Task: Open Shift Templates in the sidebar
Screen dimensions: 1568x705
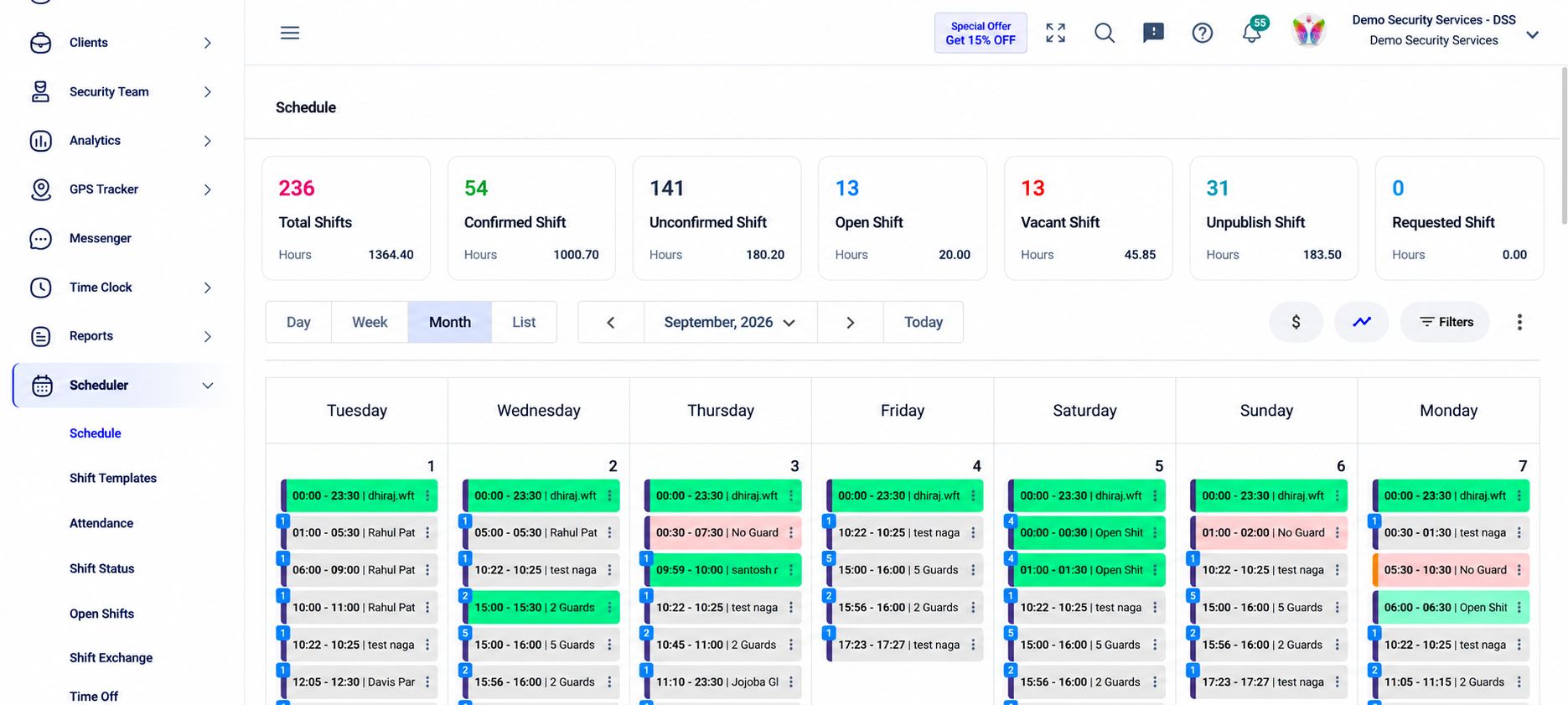Action: (x=113, y=478)
